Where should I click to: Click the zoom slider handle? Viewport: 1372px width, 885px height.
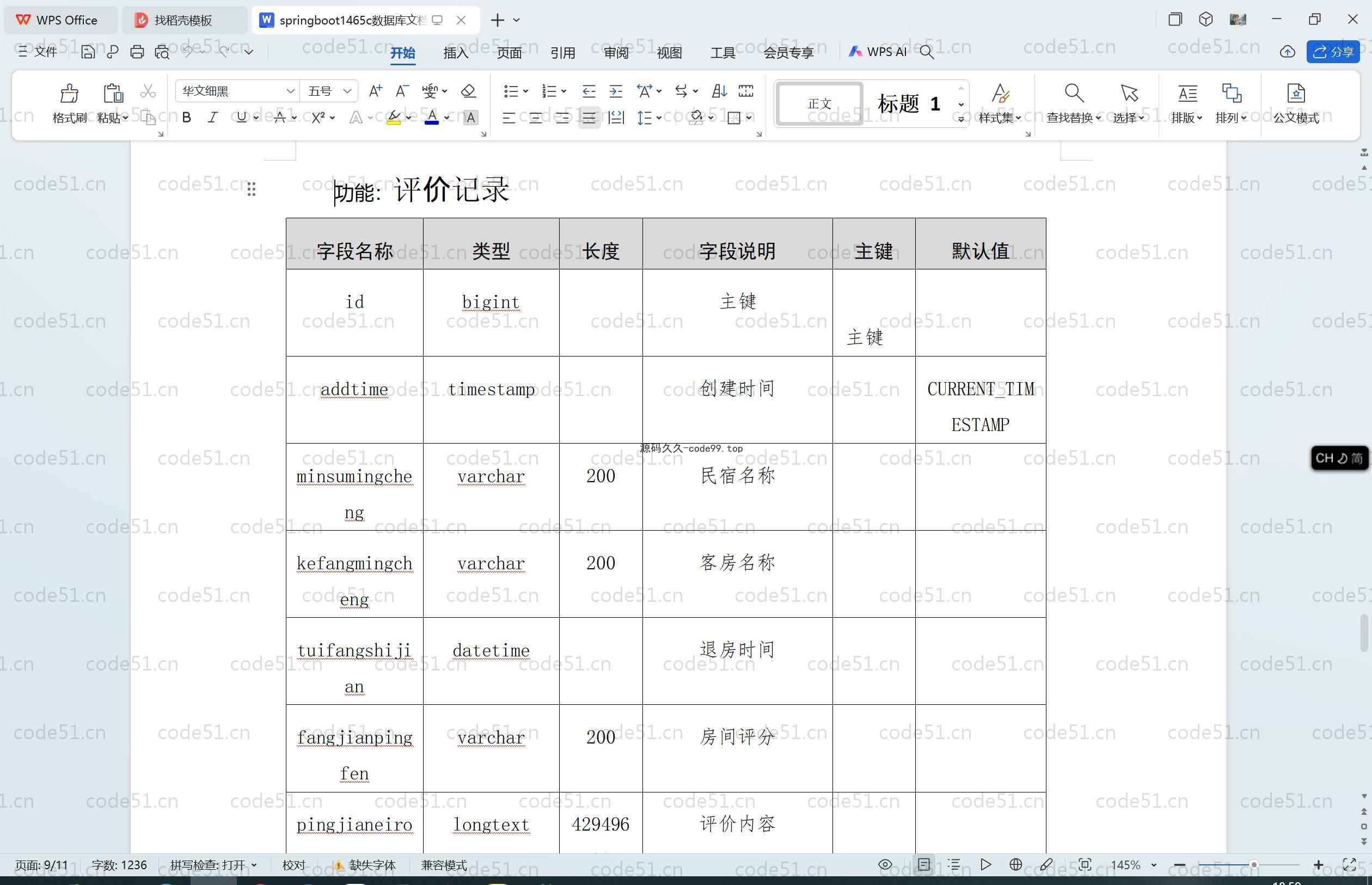(x=1254, y=865)
